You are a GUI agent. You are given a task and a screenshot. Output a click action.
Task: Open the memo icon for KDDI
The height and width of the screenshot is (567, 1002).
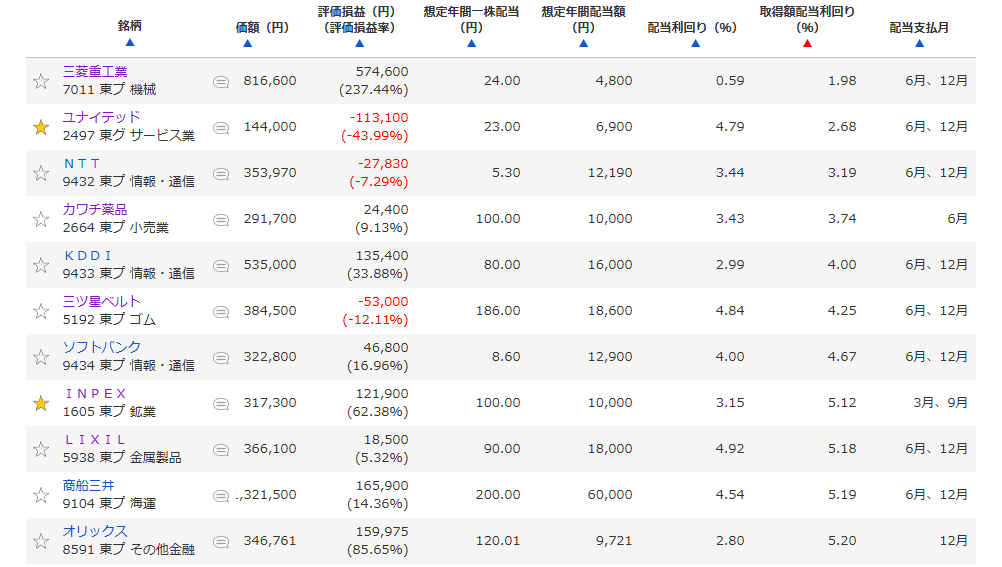[x=221, y=265]
